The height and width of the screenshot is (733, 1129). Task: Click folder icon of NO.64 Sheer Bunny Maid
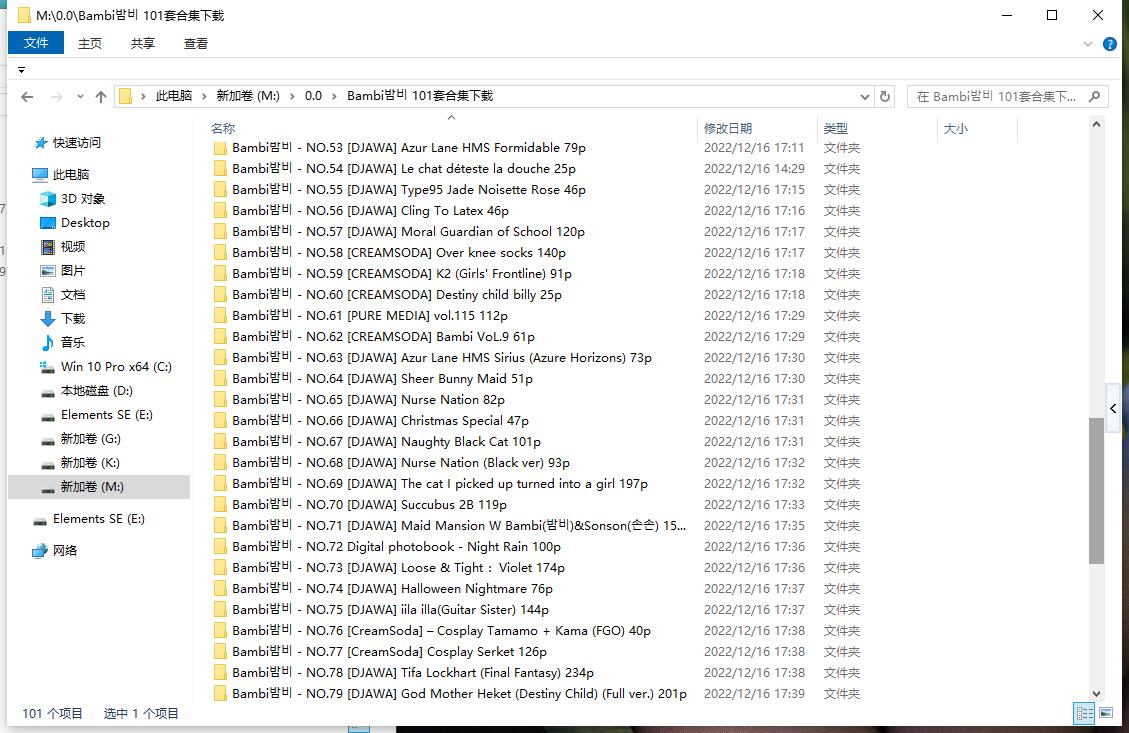(220, 379)
